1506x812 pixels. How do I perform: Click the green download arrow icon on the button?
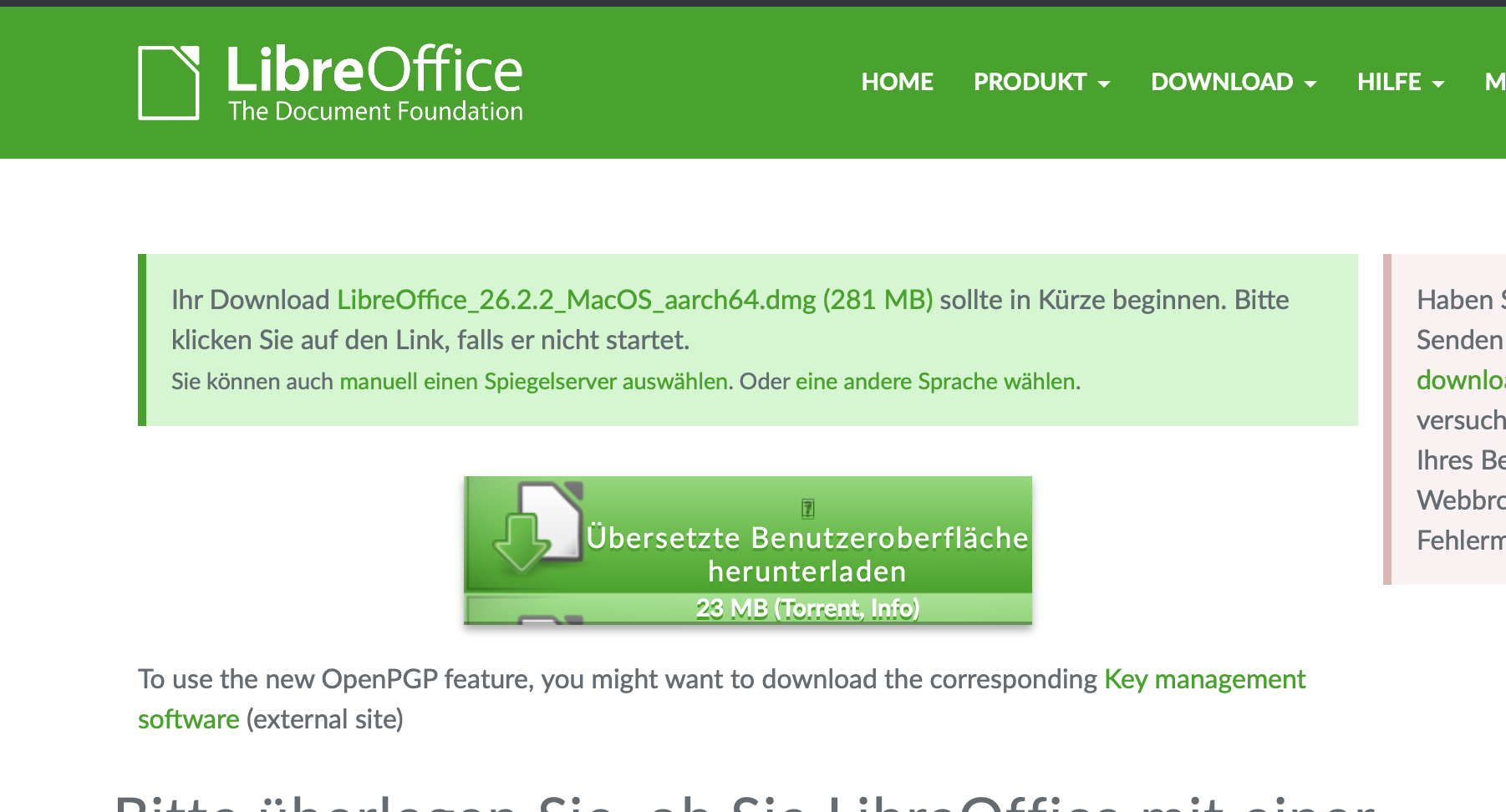tap(521, 543)
